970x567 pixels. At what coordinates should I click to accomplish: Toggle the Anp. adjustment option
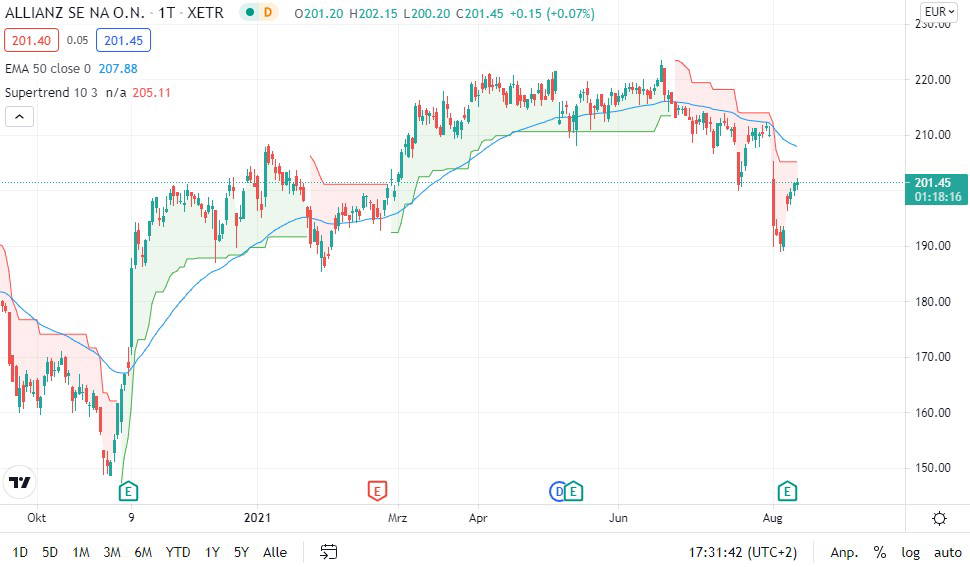click(844, 552)
